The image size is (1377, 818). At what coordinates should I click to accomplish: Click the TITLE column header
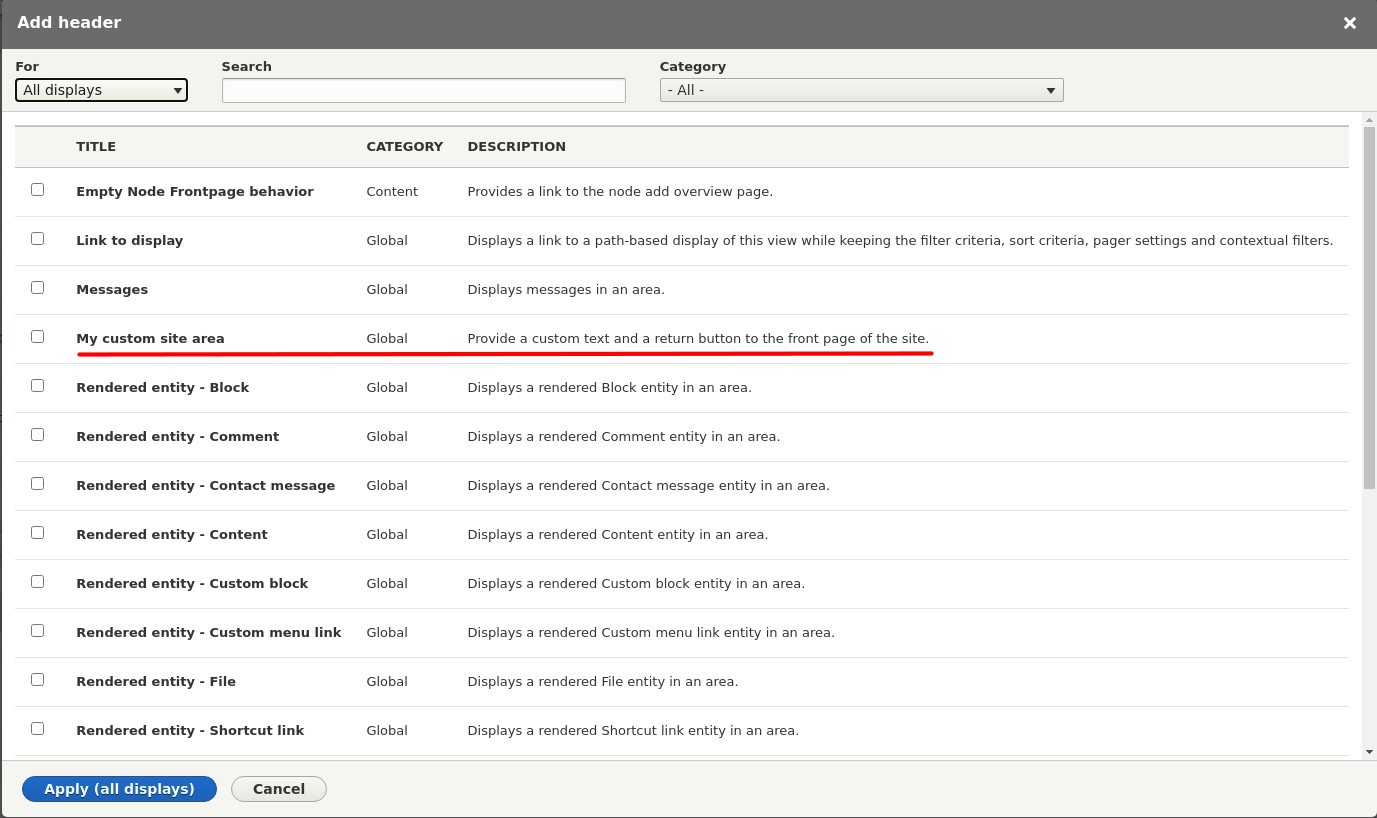[96, 147]
